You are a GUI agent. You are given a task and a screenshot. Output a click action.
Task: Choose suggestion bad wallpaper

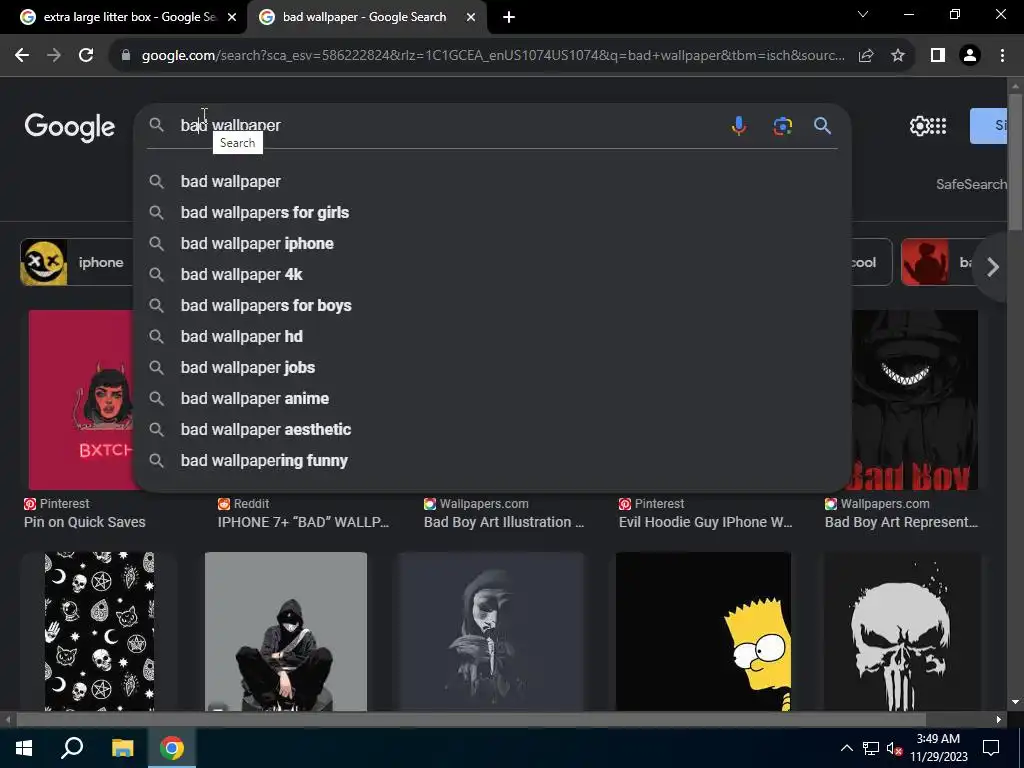point(492,182)
